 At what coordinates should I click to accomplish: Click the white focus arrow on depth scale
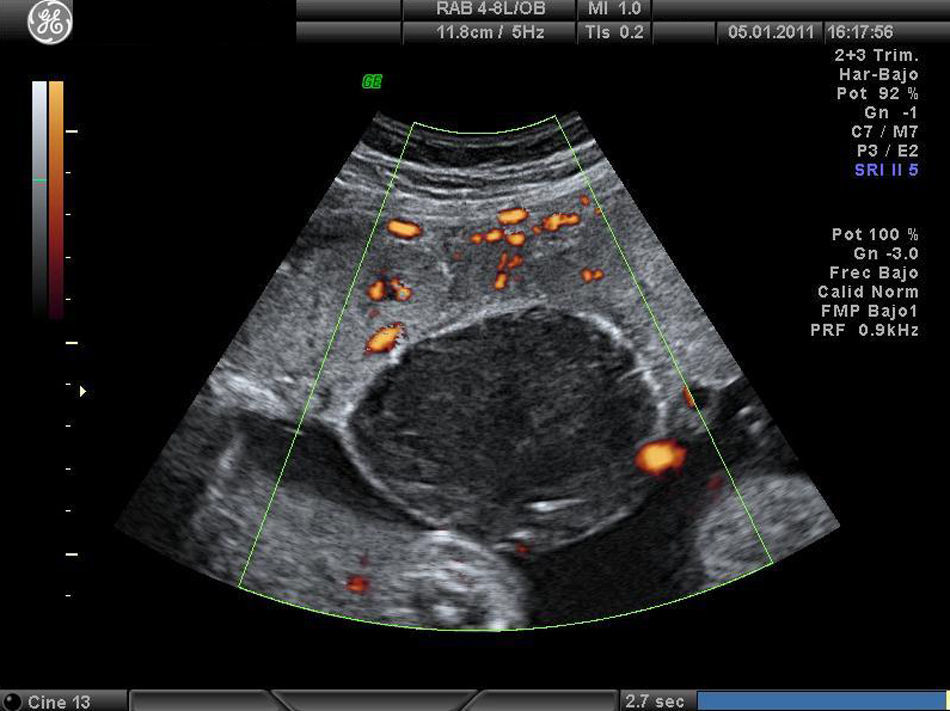click(x=83, y=391)
